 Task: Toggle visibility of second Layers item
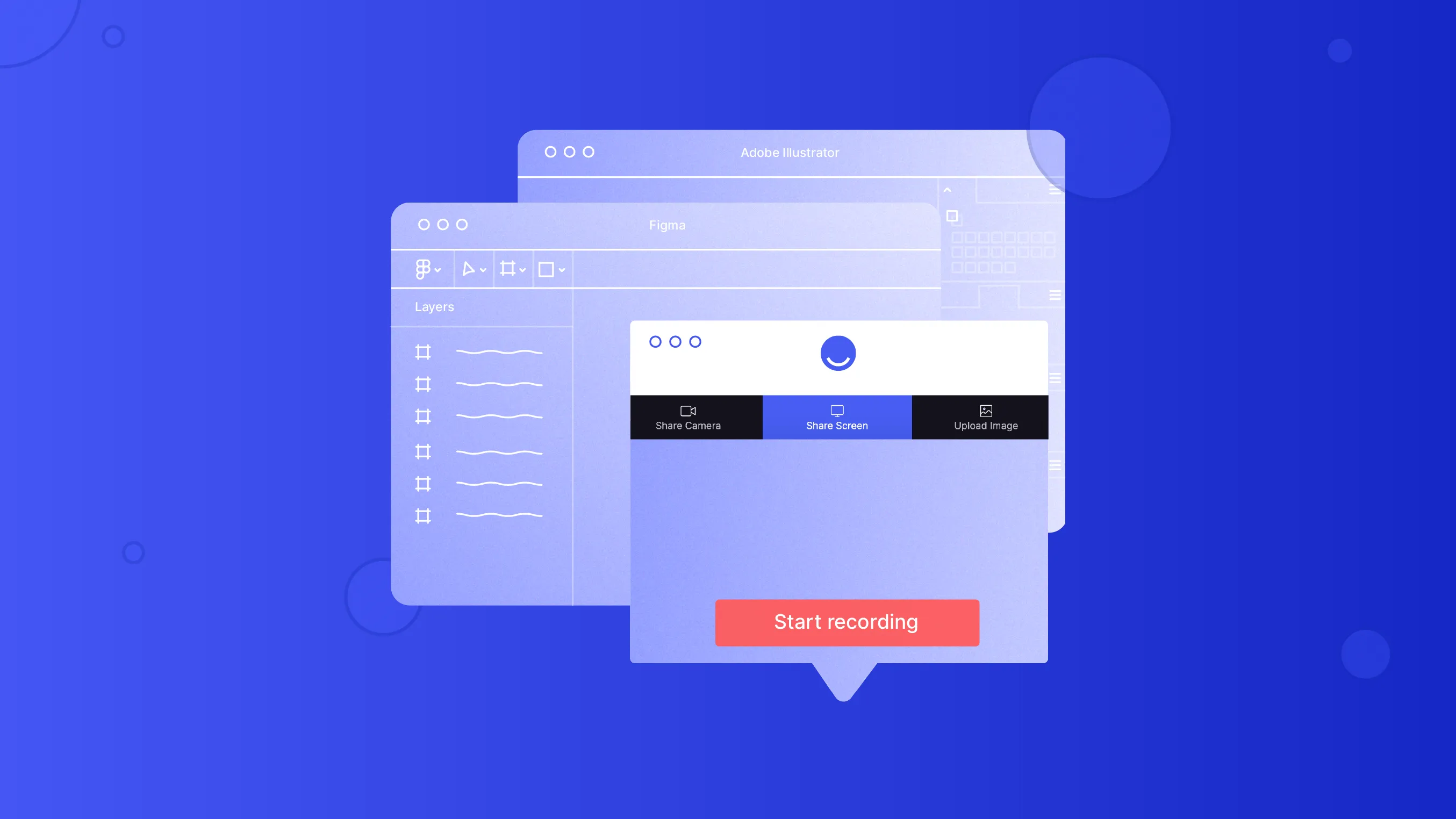coord(424,385)
